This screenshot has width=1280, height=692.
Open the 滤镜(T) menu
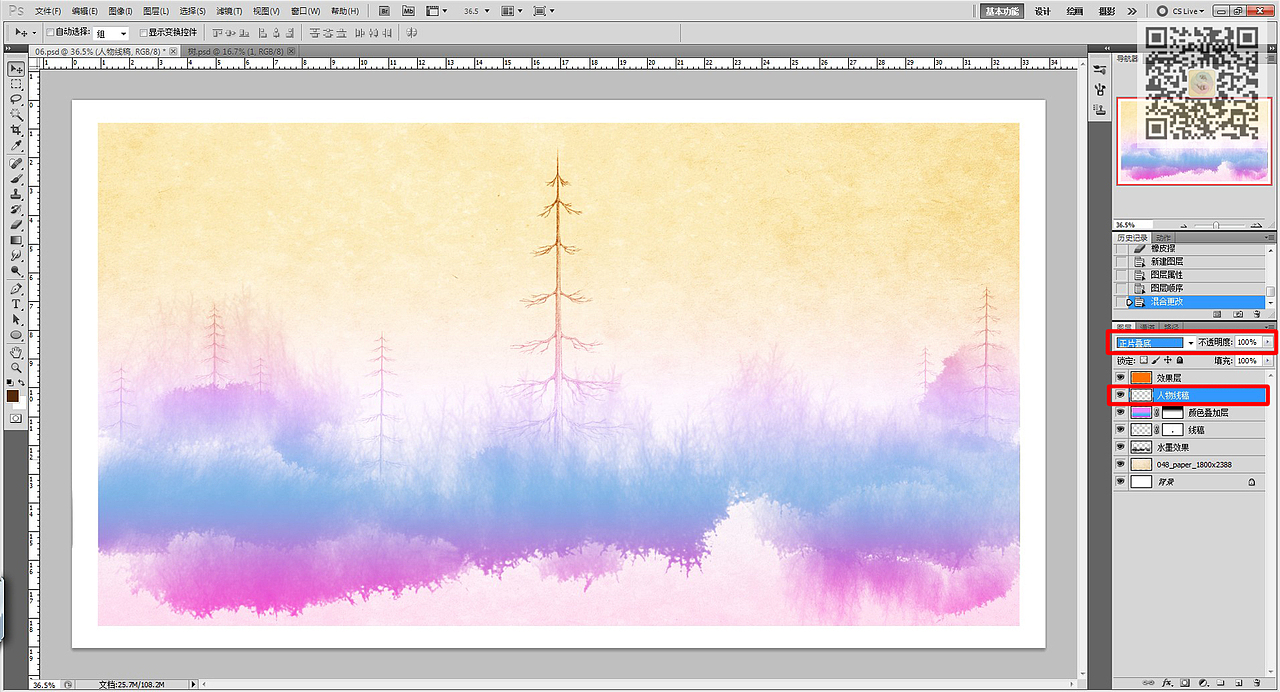(x=229, y=11)
